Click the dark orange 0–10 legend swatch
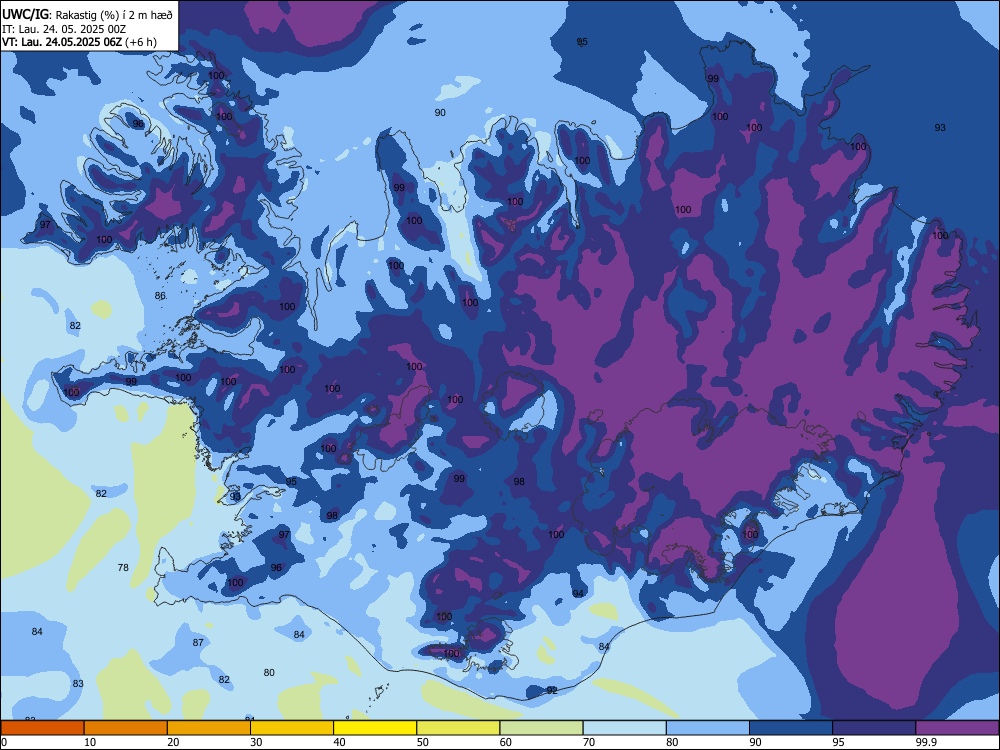 (42, 728)
